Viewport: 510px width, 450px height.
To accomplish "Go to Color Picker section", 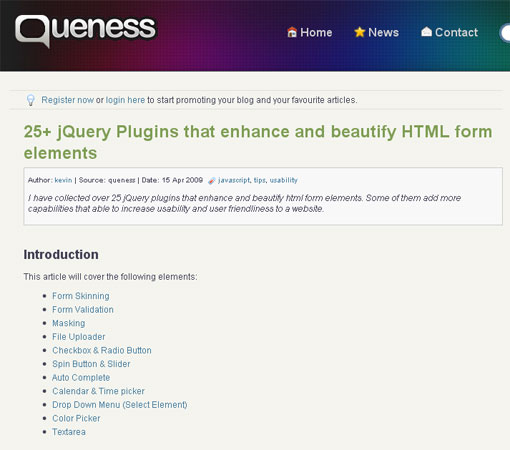I will (x=76, y=418).
